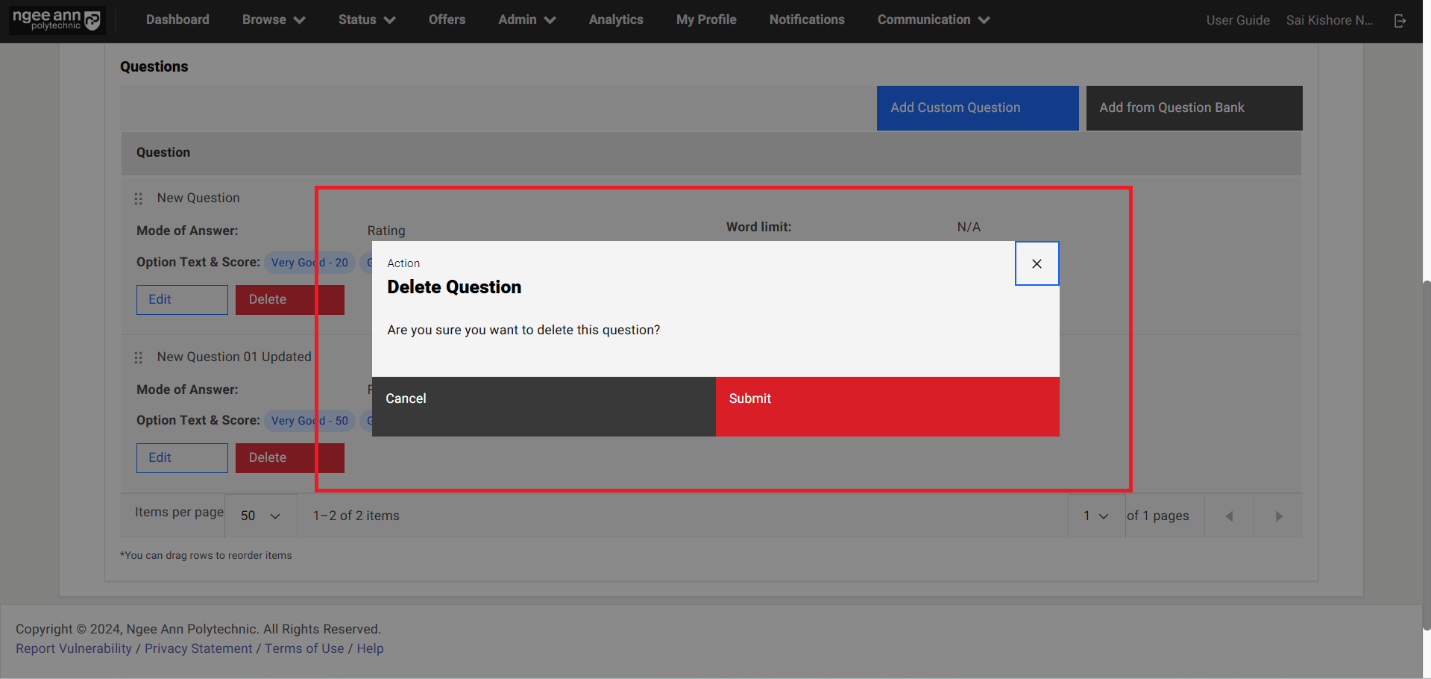Expand the Status menu
Image resolution: width=1431 pixels, height=679 pixels.
click(366, 20)
